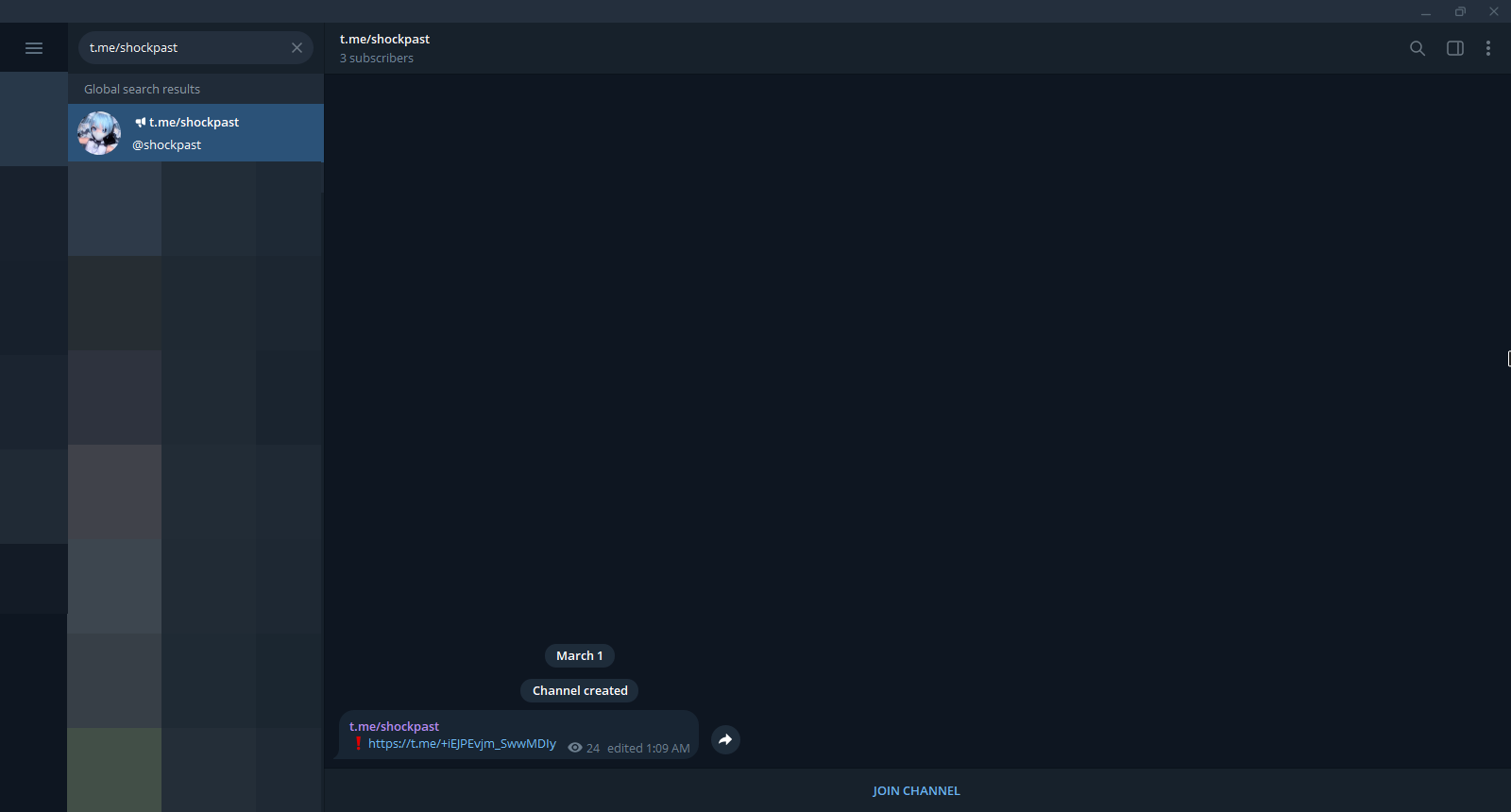The width and height of the screenshot is (1511, 812).
Task: Click the 3 subscribers count
Action: pyautogui.click(x=377, y=59)
